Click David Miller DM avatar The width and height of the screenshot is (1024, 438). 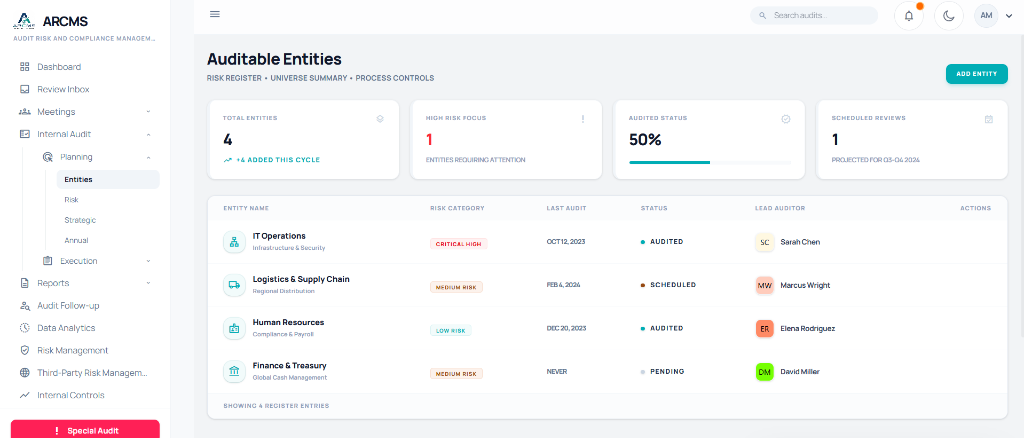coord(764,371)
